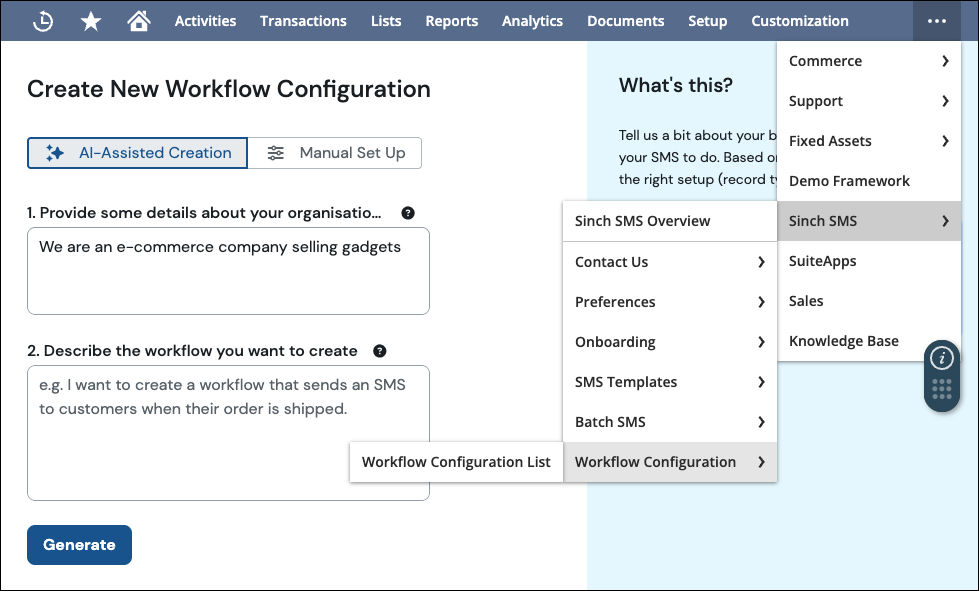Click the help icon beside workflow description
This screenshot has width=979, height=591.
pyautogui.click(x=380, y=351)
